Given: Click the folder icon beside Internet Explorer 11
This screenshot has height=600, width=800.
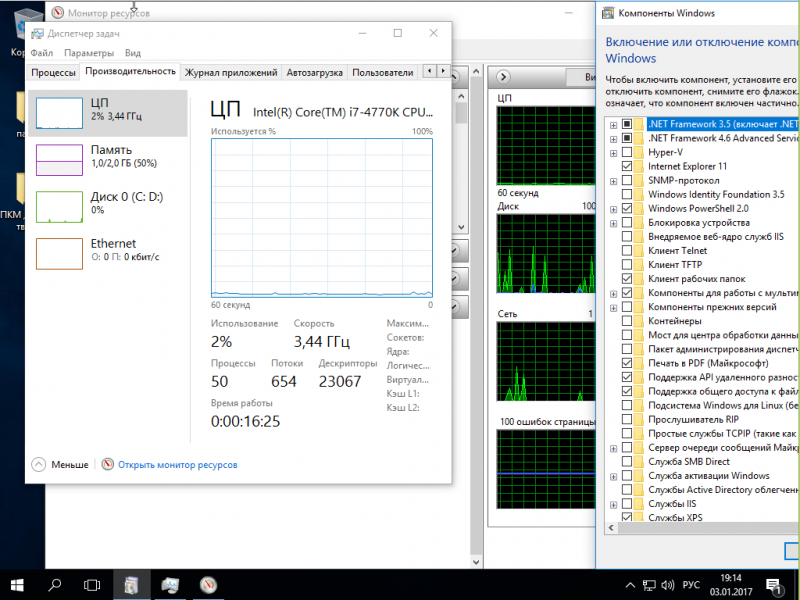Looking at the screenshot, I should tap(639, 166).
